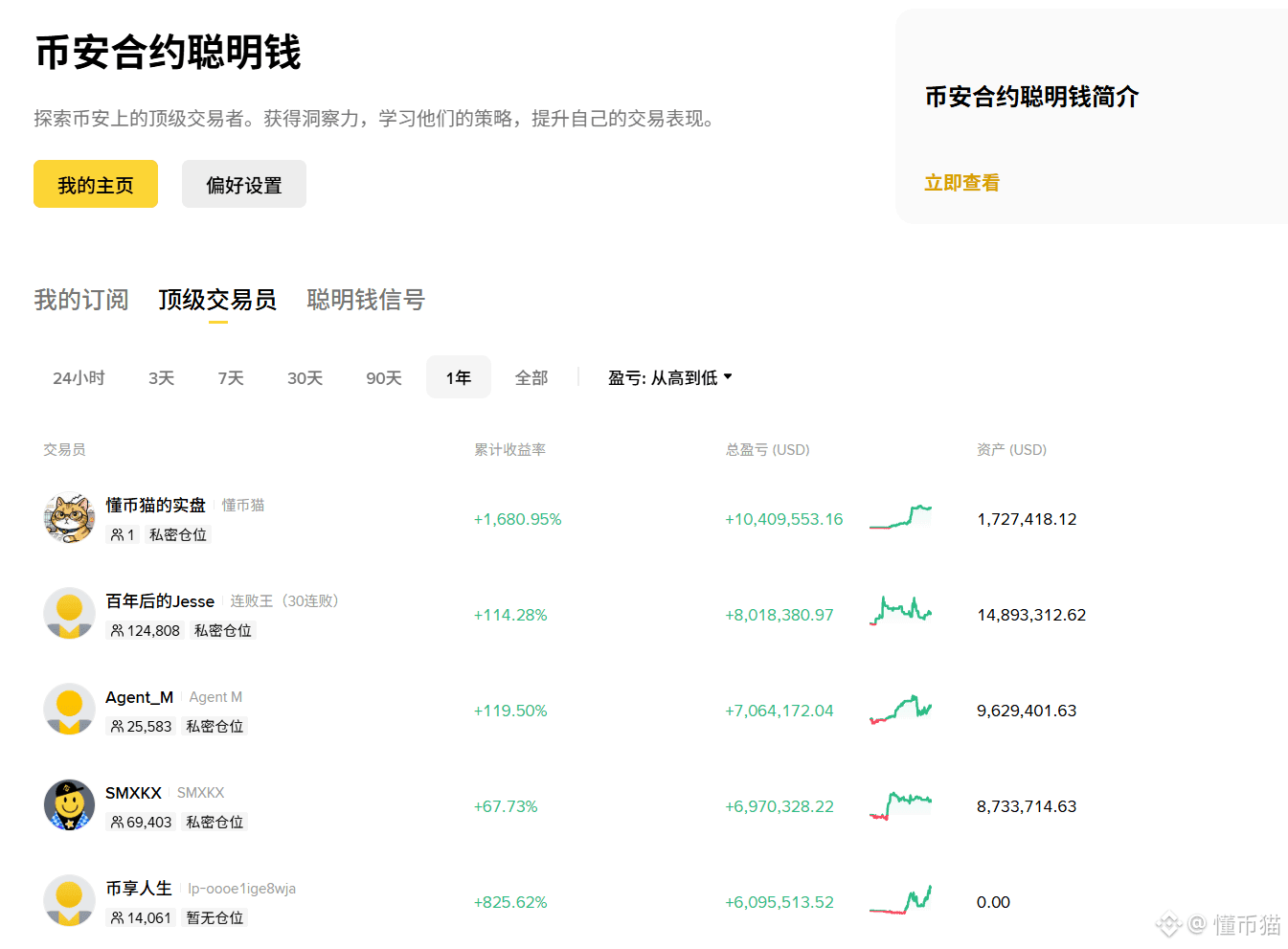1288x949 pixels.
Task: Select the 顶级交易员 tab
Action: point(217,300)
